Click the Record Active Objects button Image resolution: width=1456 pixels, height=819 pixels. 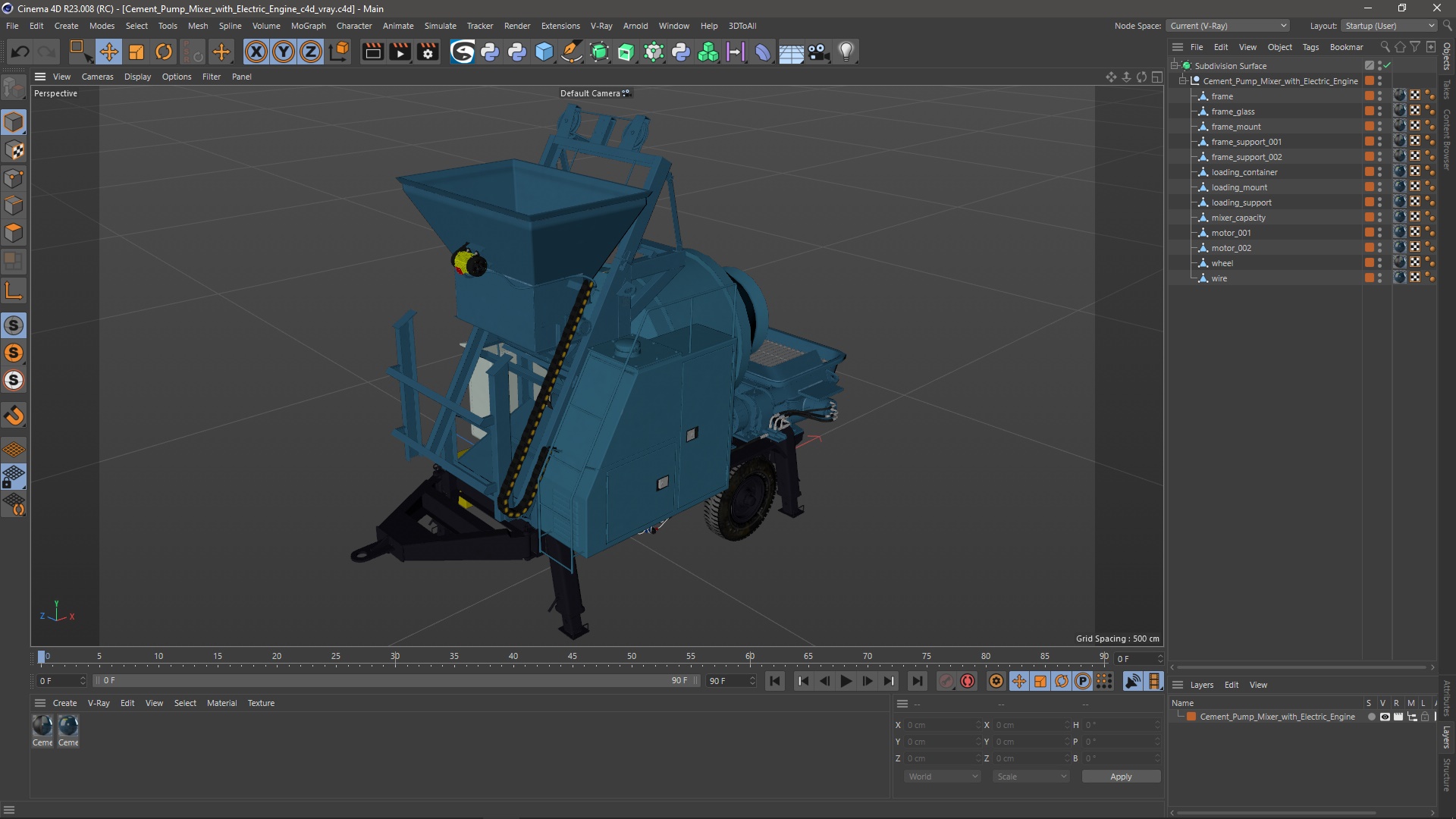(x=946, y=681)
